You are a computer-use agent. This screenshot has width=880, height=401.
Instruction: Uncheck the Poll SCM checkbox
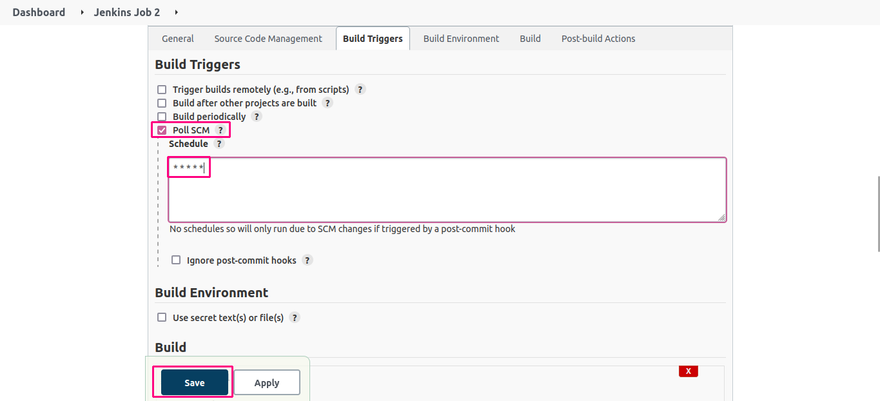point(162,130)
